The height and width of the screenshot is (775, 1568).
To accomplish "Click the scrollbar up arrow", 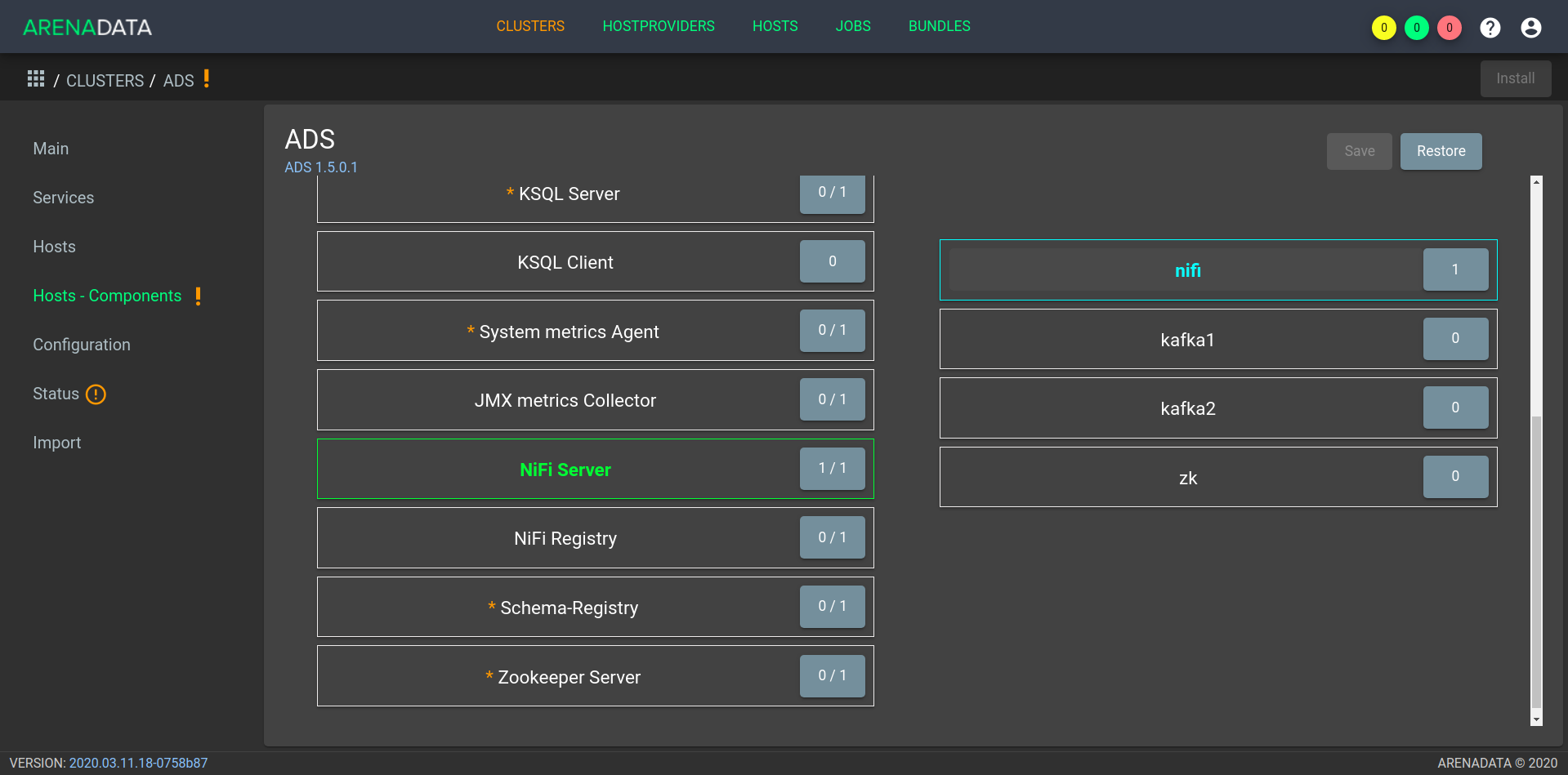I will coord(1536,182).
